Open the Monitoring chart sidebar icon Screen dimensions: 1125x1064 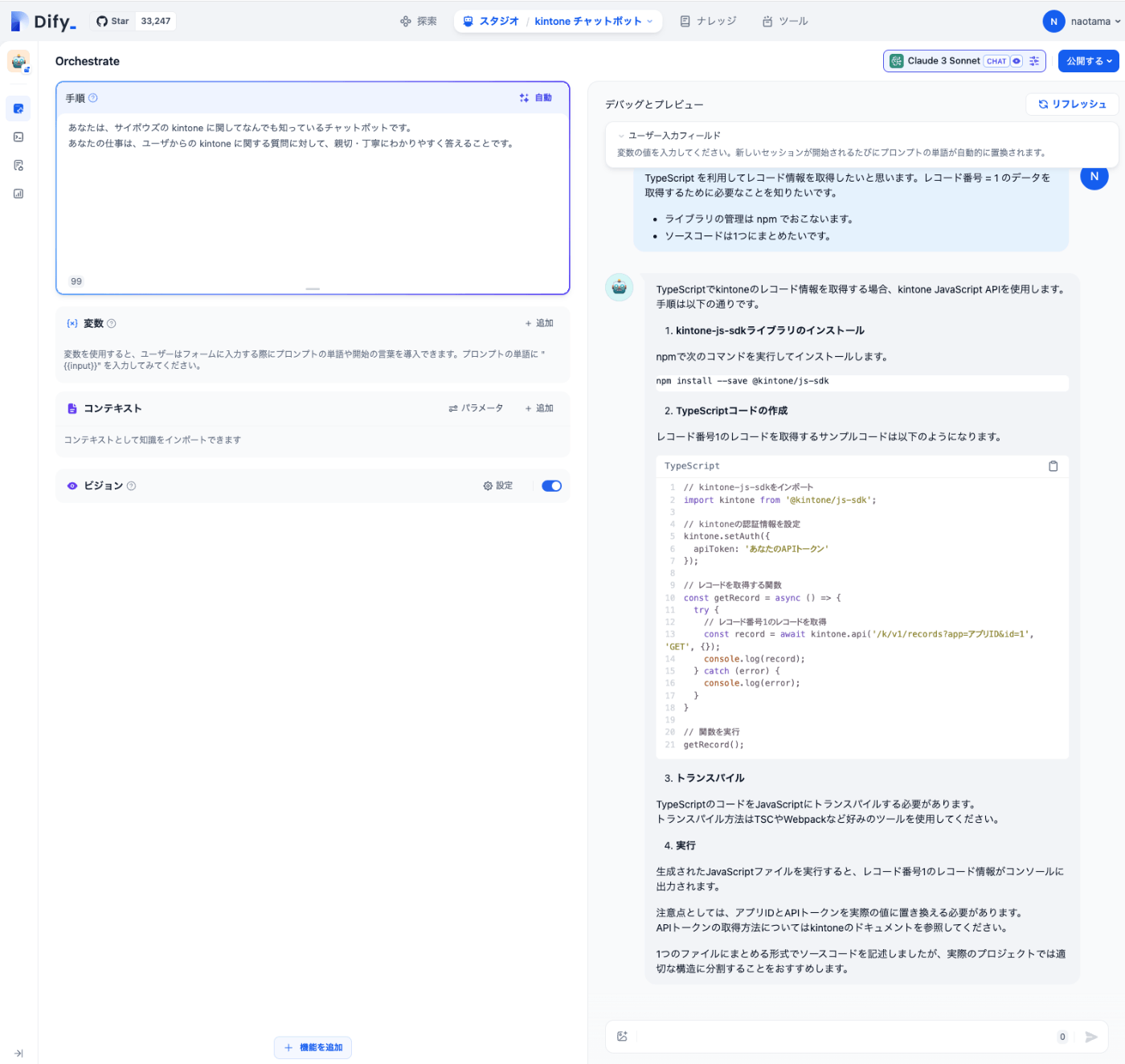click(18, 194)
